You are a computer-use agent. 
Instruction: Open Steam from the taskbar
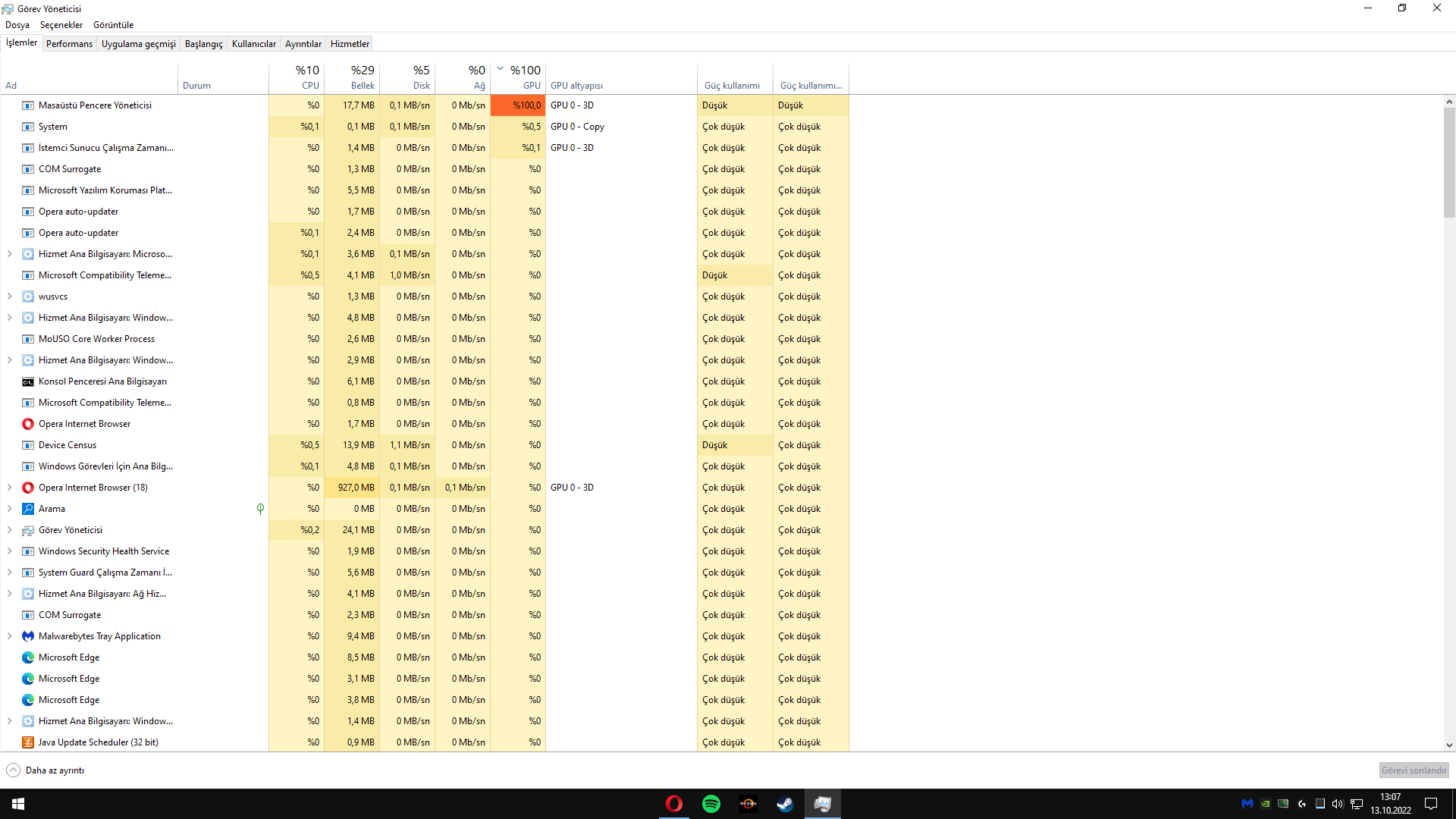click(x=785, y=804)
